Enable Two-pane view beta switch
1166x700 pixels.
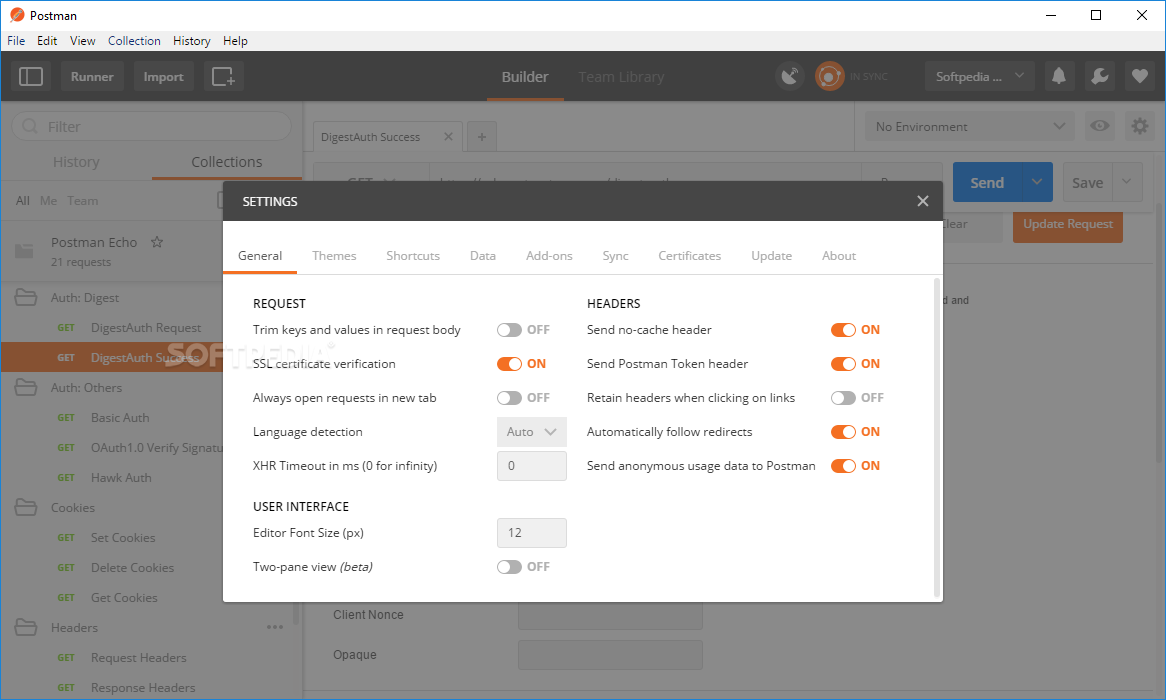pos(509,567)
